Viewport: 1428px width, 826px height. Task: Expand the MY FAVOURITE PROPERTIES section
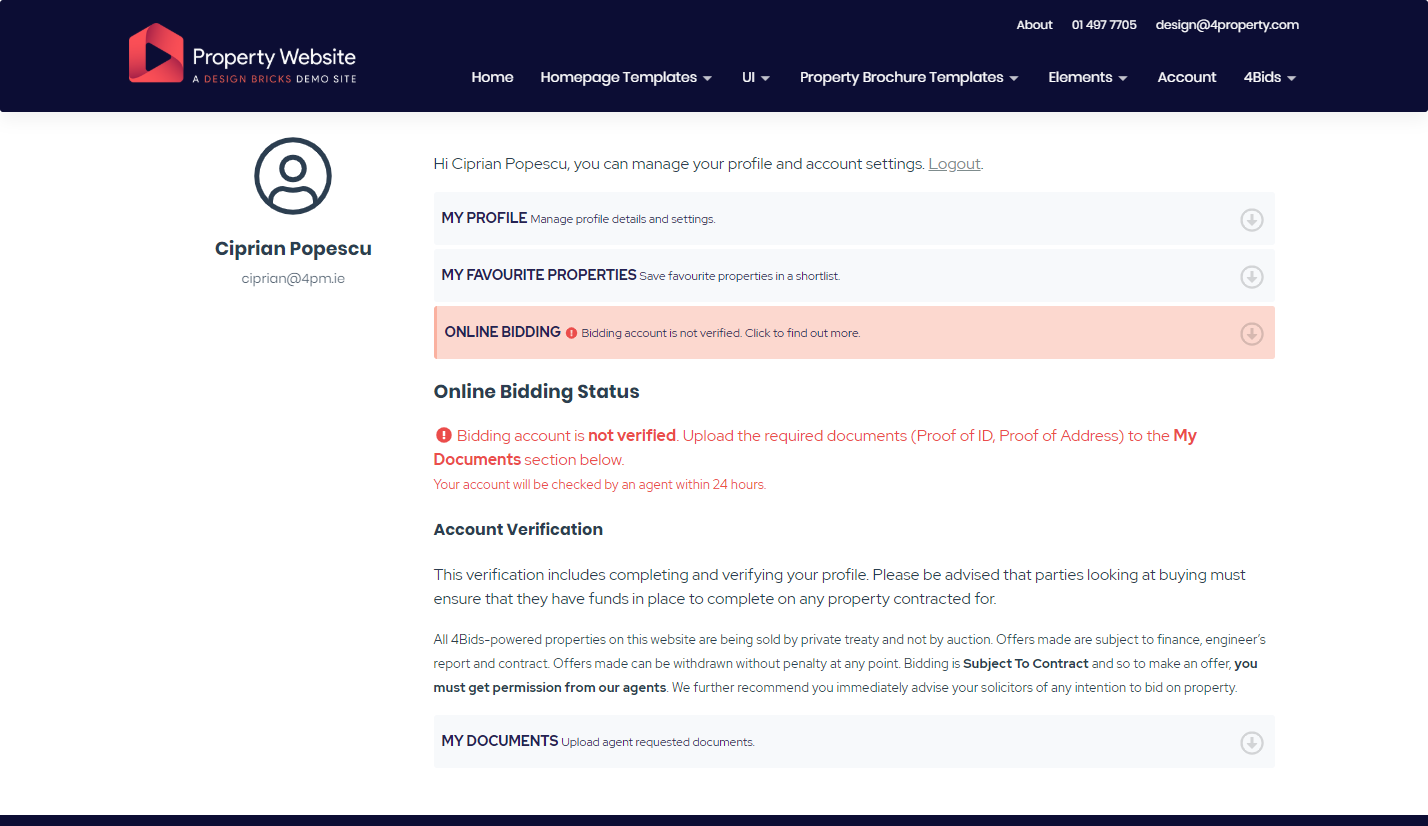pos(539,275)
